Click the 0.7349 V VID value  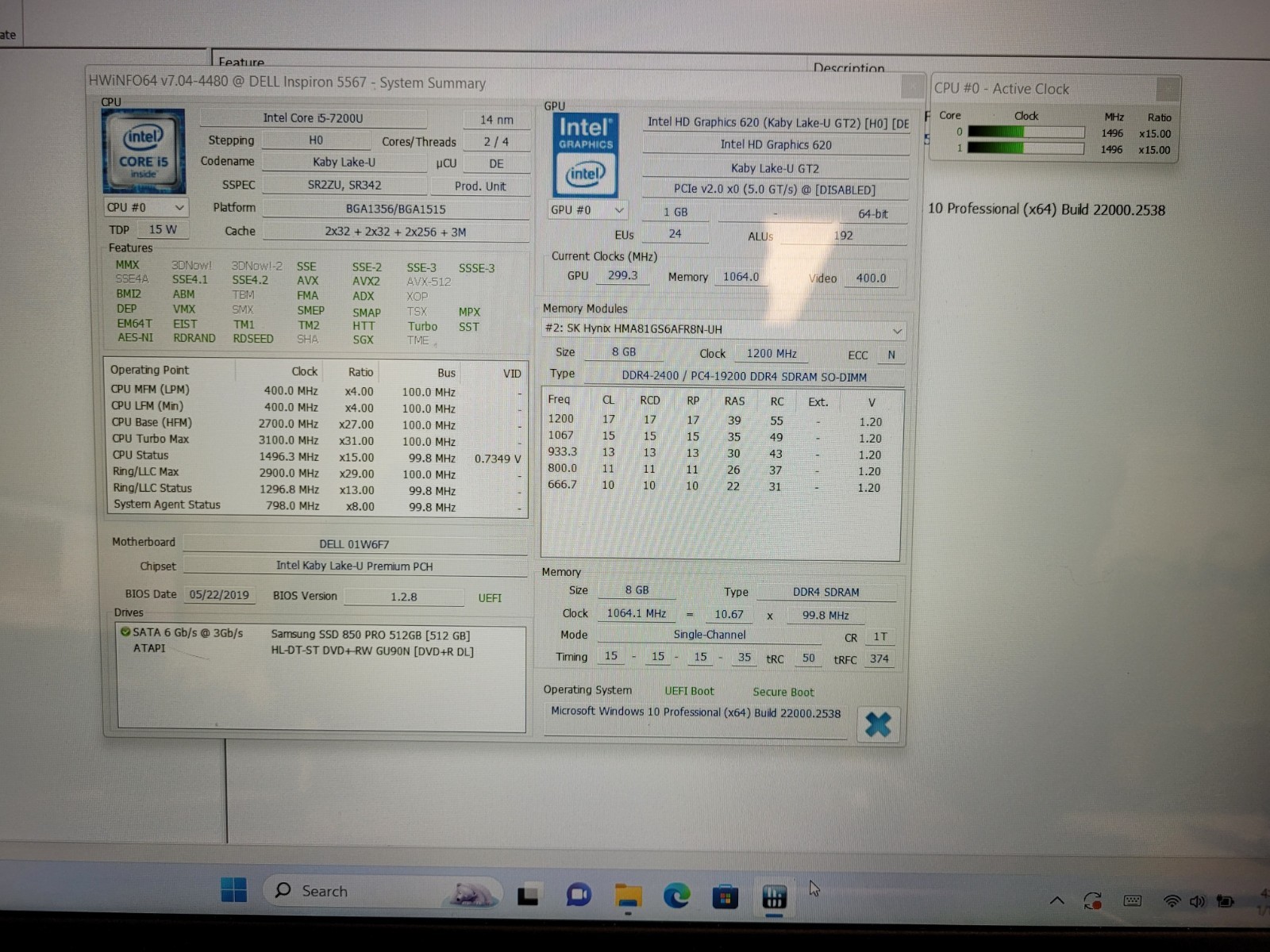pos(498,459)
